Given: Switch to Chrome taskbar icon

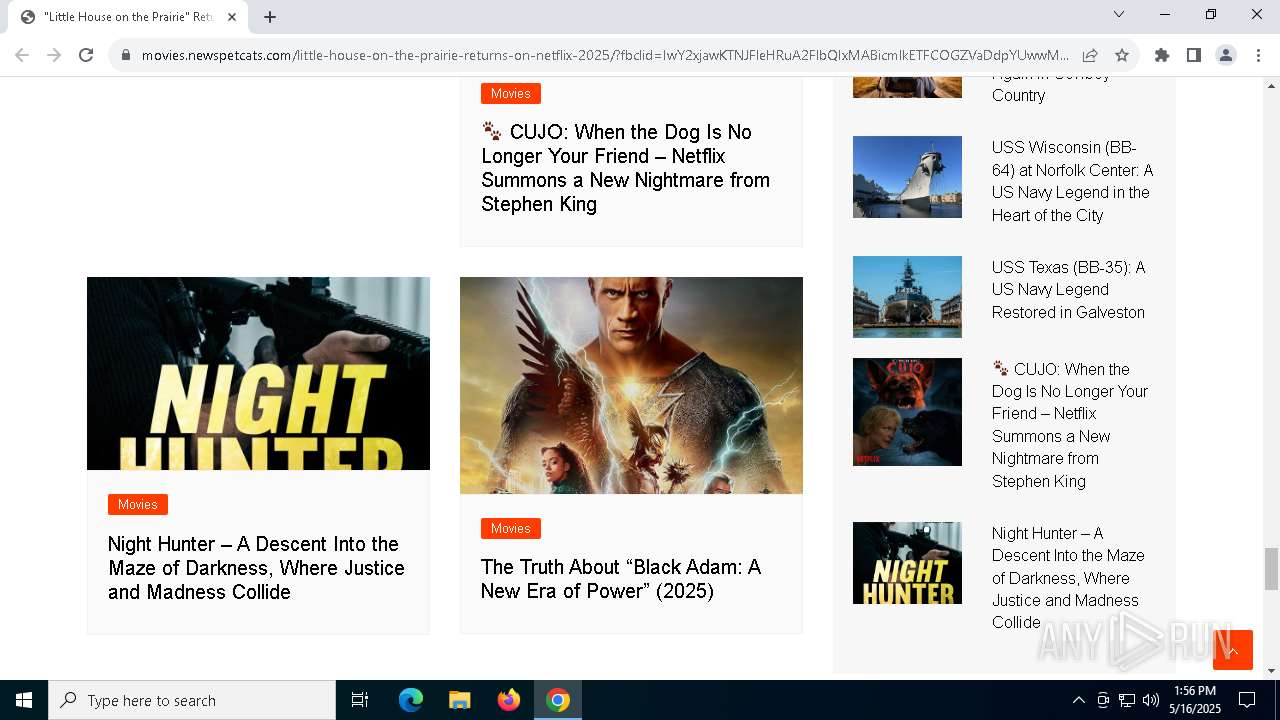Looking at the screenshot, I should 558,700.
